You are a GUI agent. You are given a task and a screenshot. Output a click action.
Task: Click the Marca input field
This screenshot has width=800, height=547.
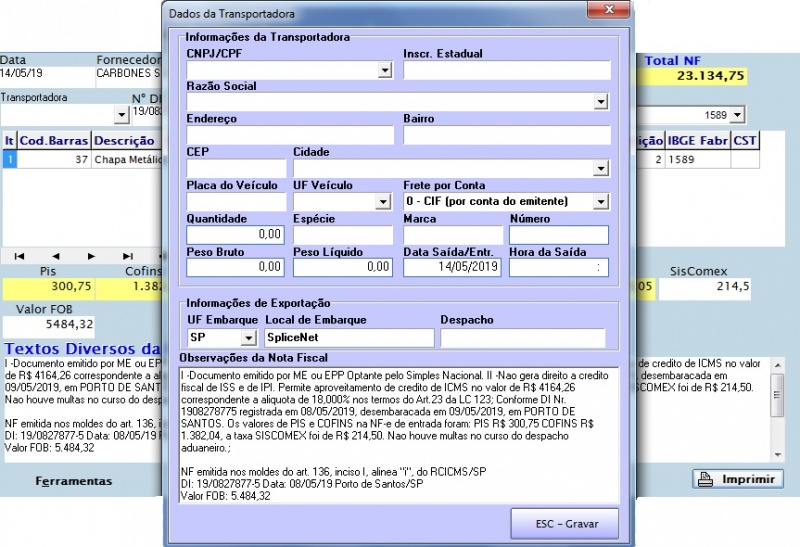[x=453, y=235]
